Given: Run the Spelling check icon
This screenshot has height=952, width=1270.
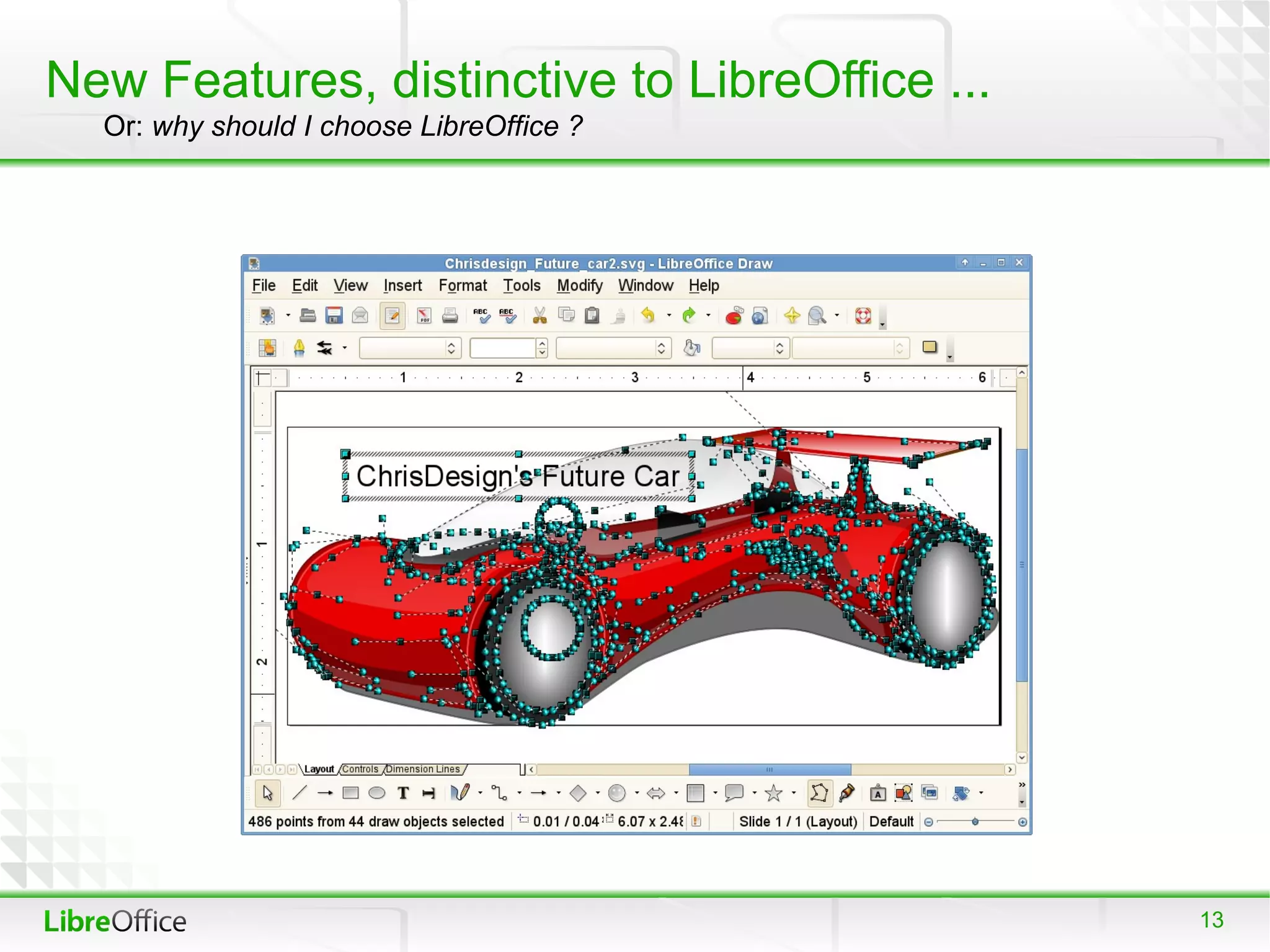Looking at the screenshot, I should click(481, 316).
